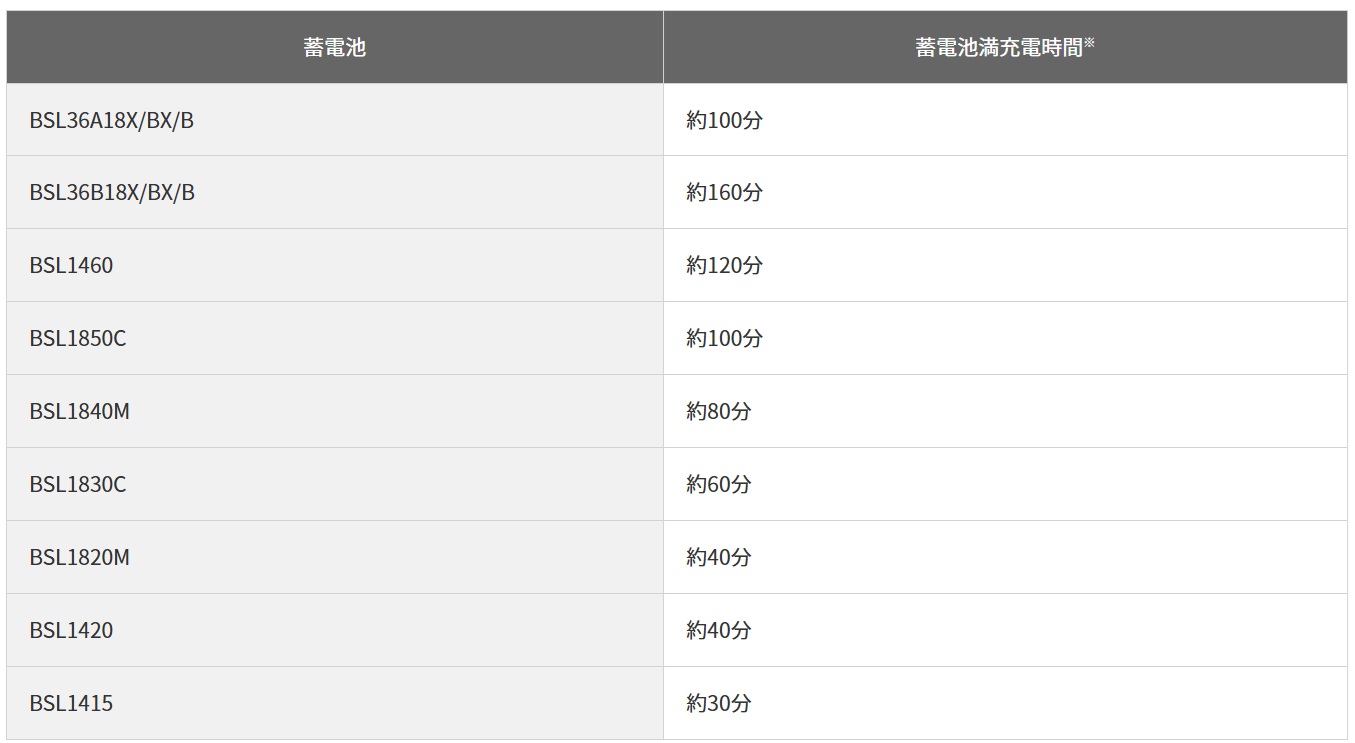Image resolution: width=1355 pixels, height=743 pixels.
Task: Click charge time for BSL36A18X/BX/B
Action: pos(724,120)
